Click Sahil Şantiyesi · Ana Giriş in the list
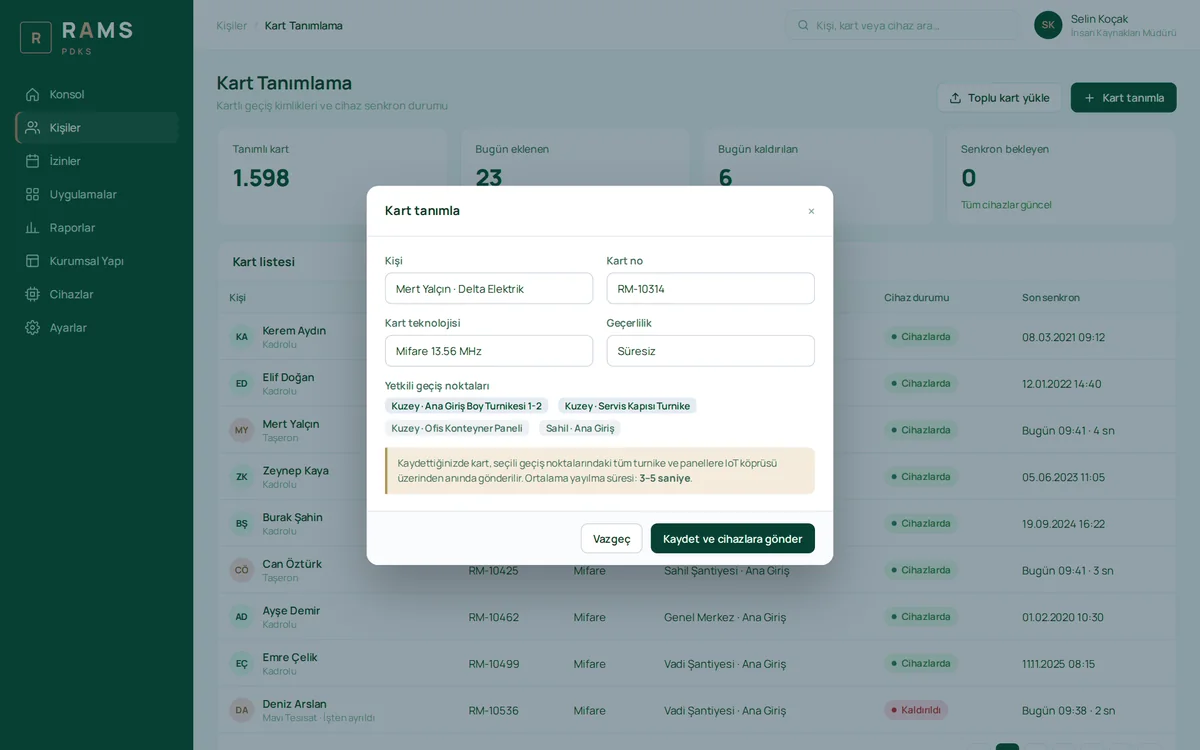1200x750 pixels. 727,570
